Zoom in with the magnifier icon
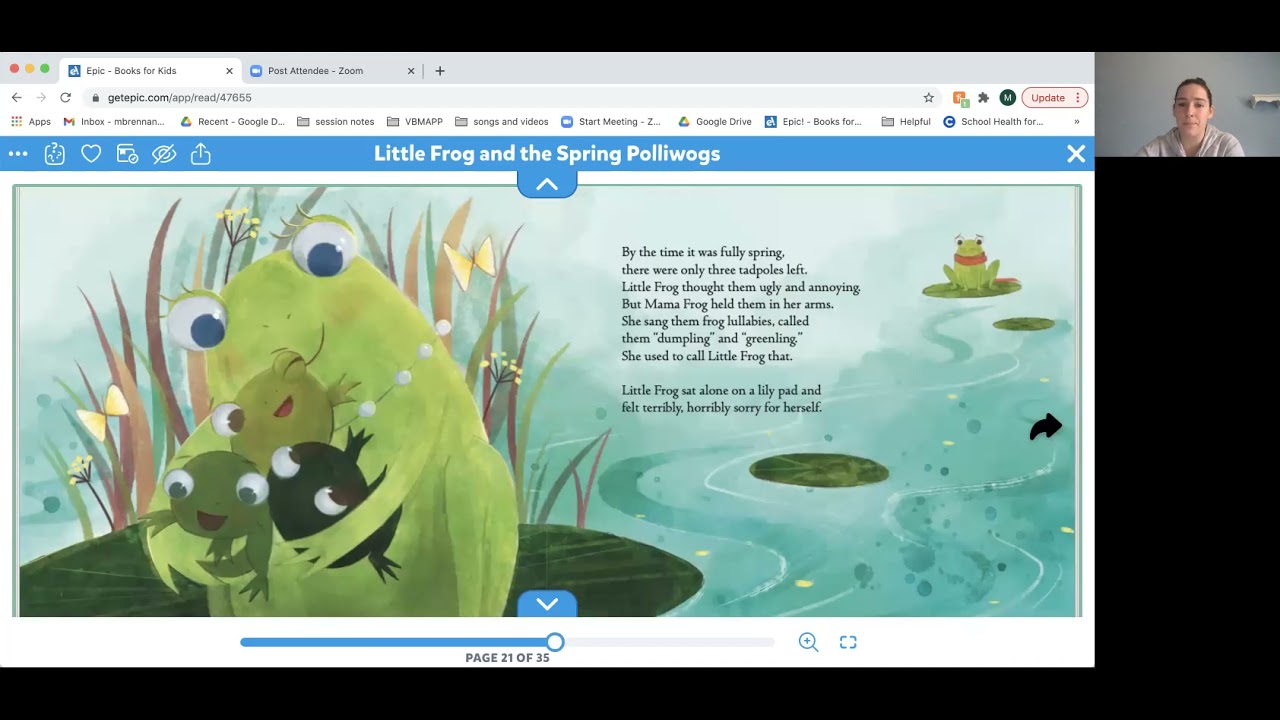 click(x=808, y=642)
